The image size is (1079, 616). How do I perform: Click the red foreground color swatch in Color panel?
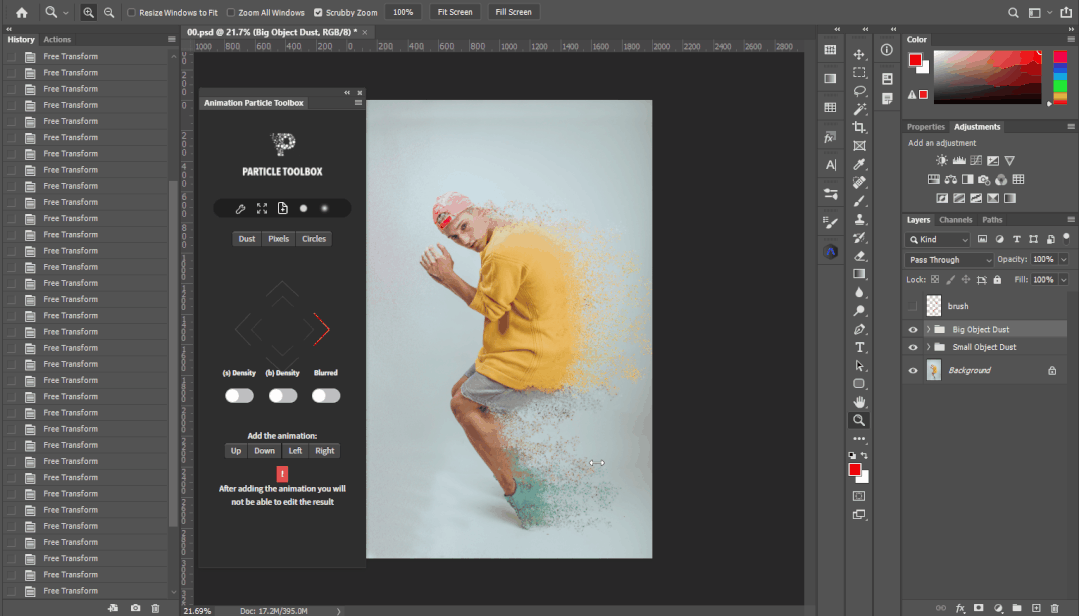915,60
